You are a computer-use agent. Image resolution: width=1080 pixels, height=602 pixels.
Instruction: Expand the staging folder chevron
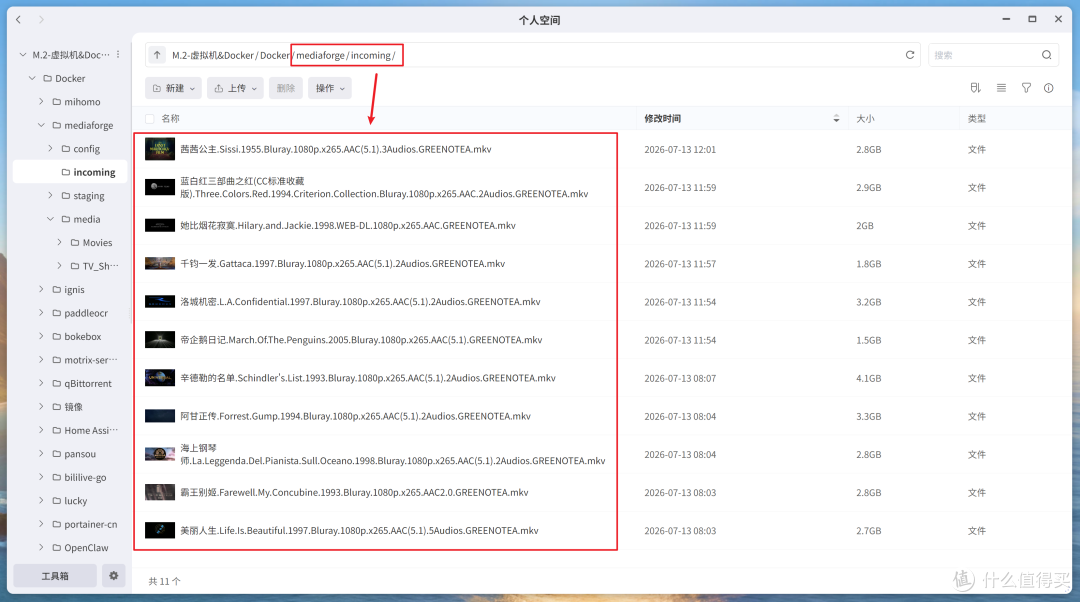point(50,196)
